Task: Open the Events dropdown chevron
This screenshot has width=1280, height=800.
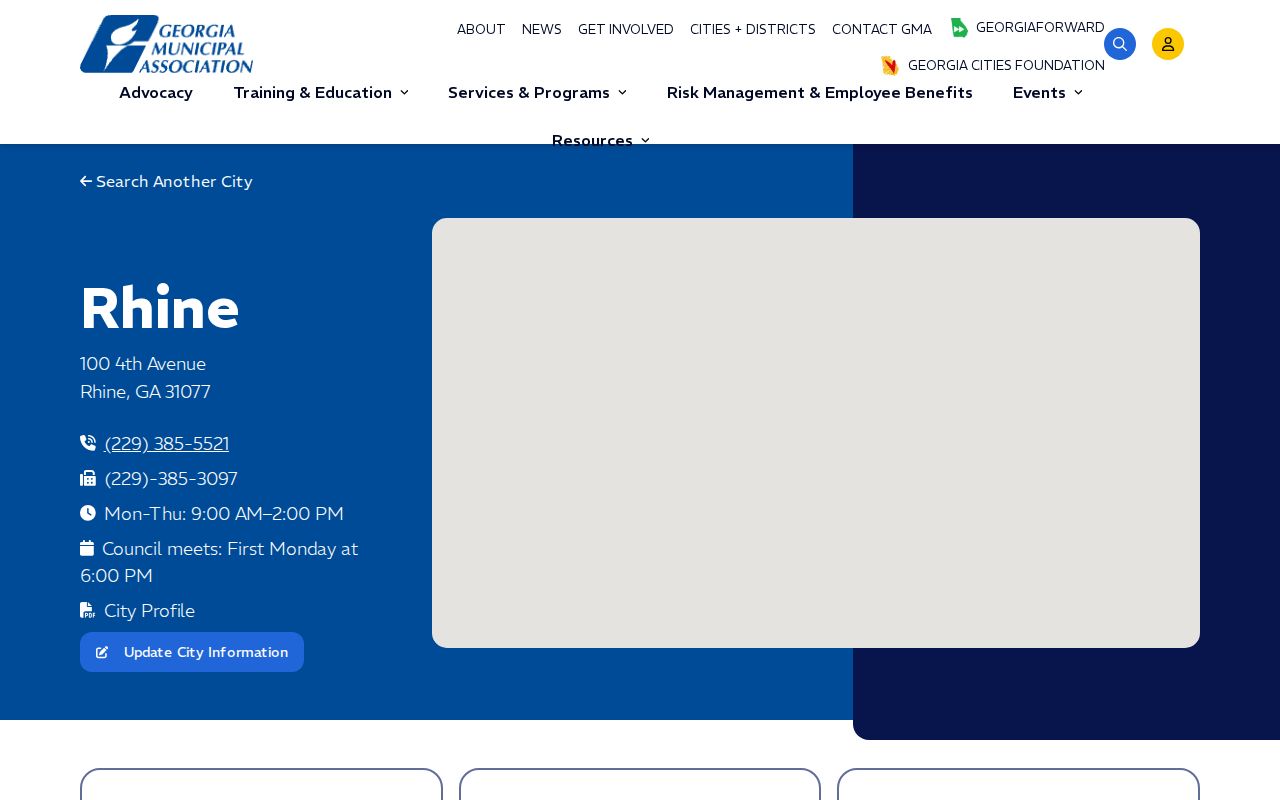Action: click(1078, 93)
